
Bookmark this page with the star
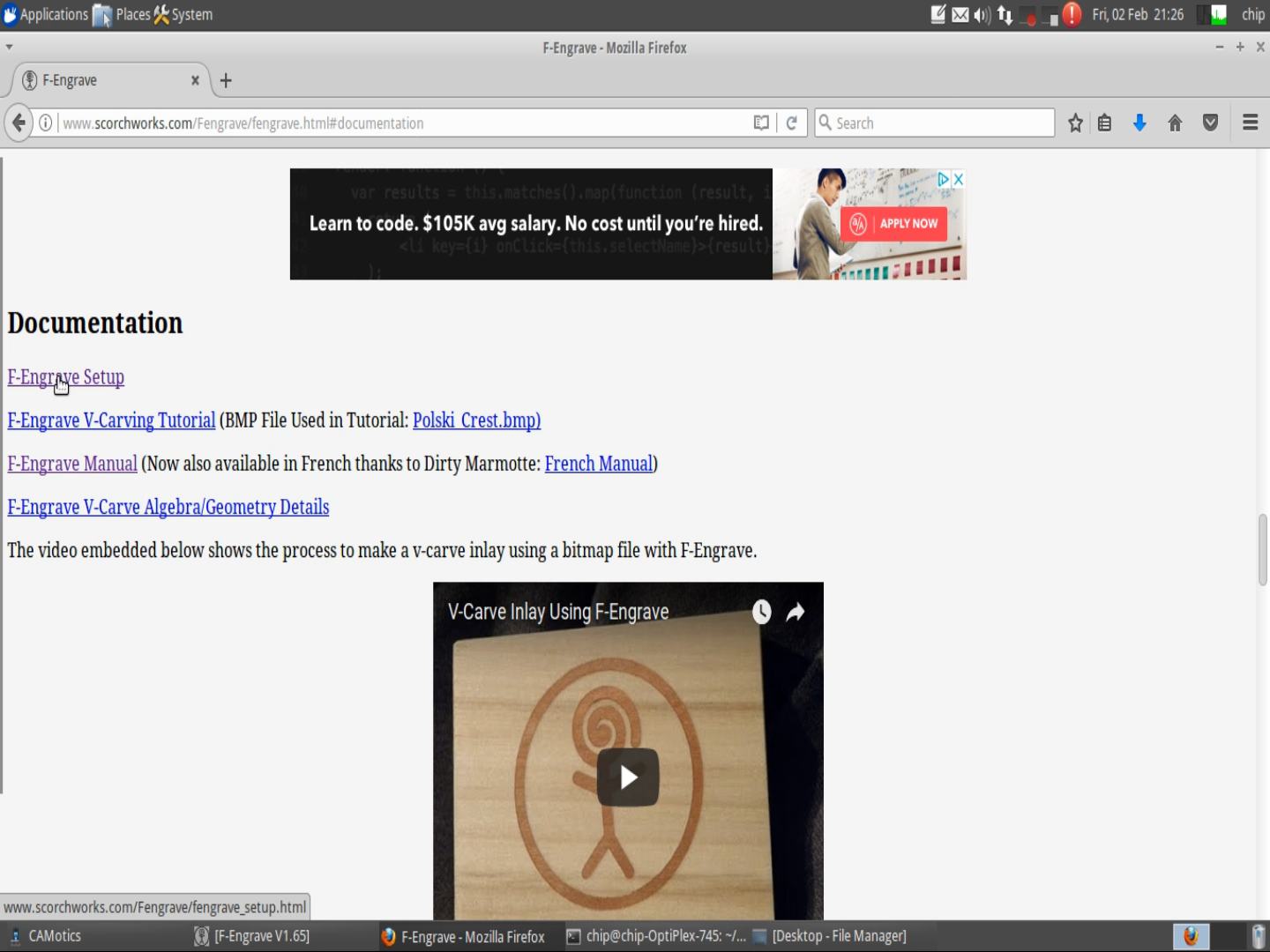(1074, 123)
